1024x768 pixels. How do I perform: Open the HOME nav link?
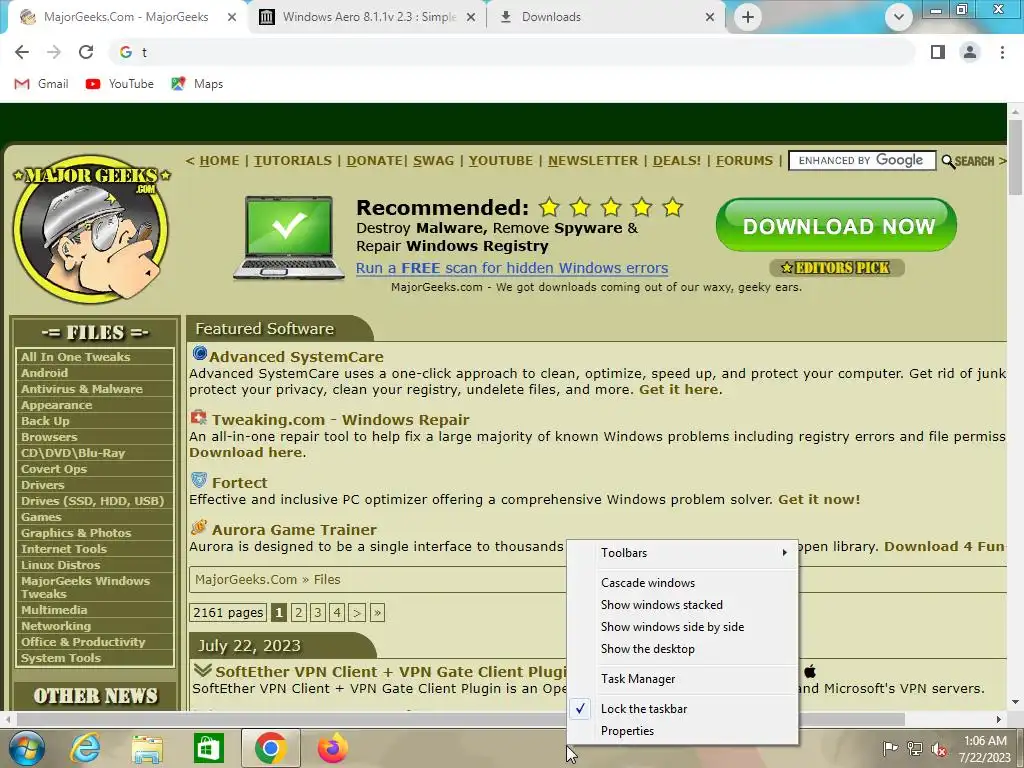click(x=219, y=161)
